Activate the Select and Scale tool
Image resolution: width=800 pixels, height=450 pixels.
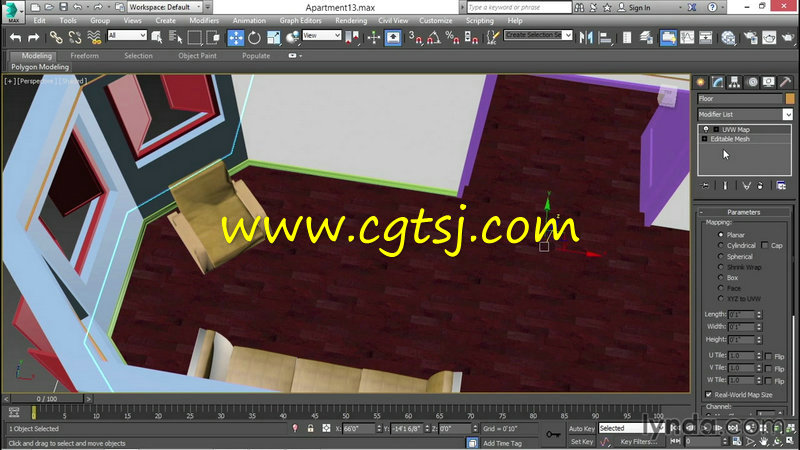point(273,37)
